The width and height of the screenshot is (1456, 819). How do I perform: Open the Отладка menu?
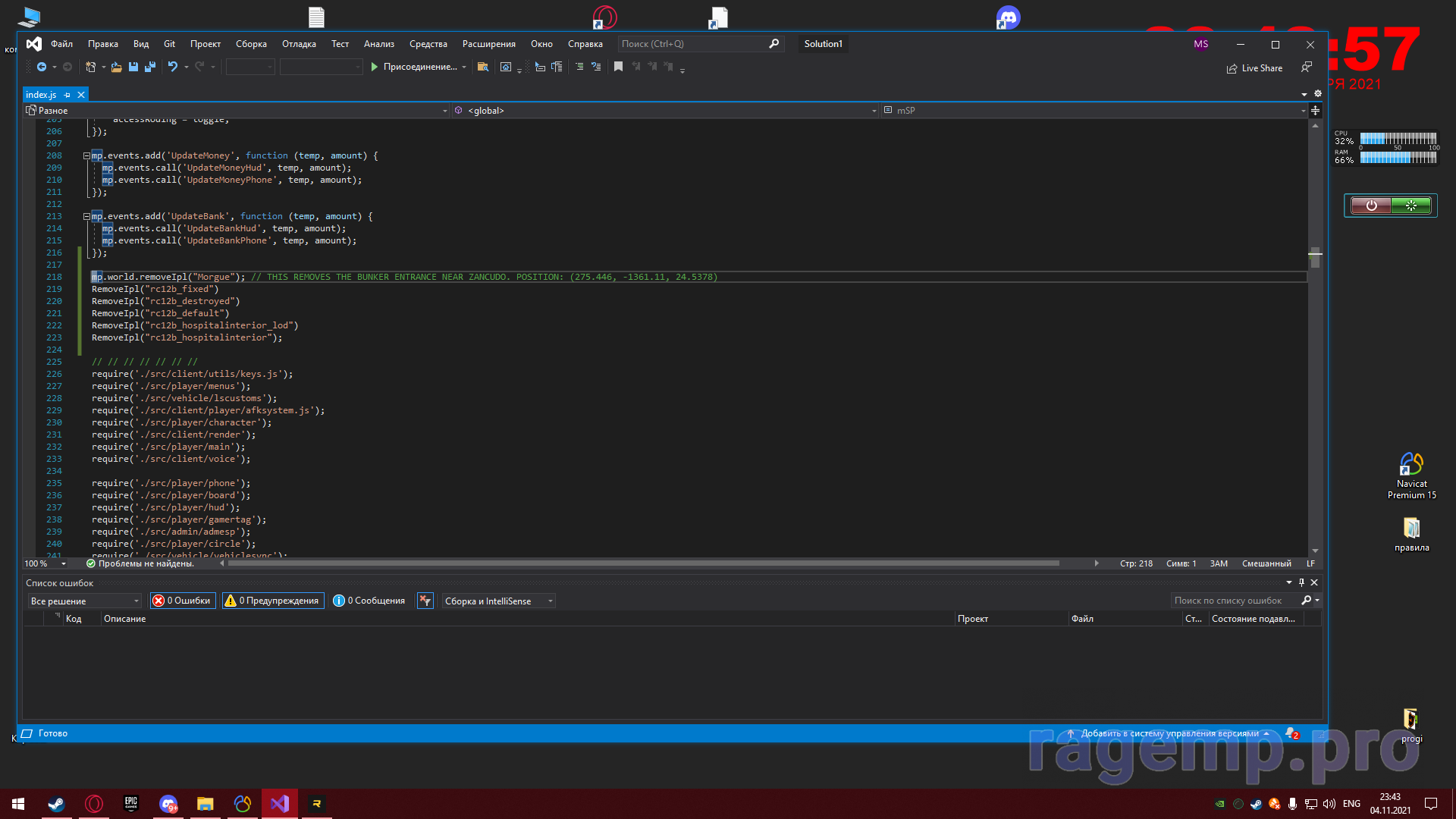tap(299, 44)
